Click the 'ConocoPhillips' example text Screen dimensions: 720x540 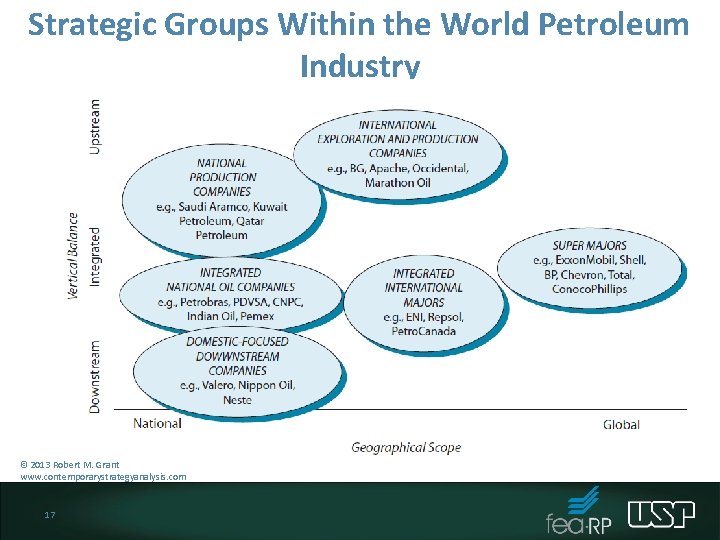[x=590, y=289]
